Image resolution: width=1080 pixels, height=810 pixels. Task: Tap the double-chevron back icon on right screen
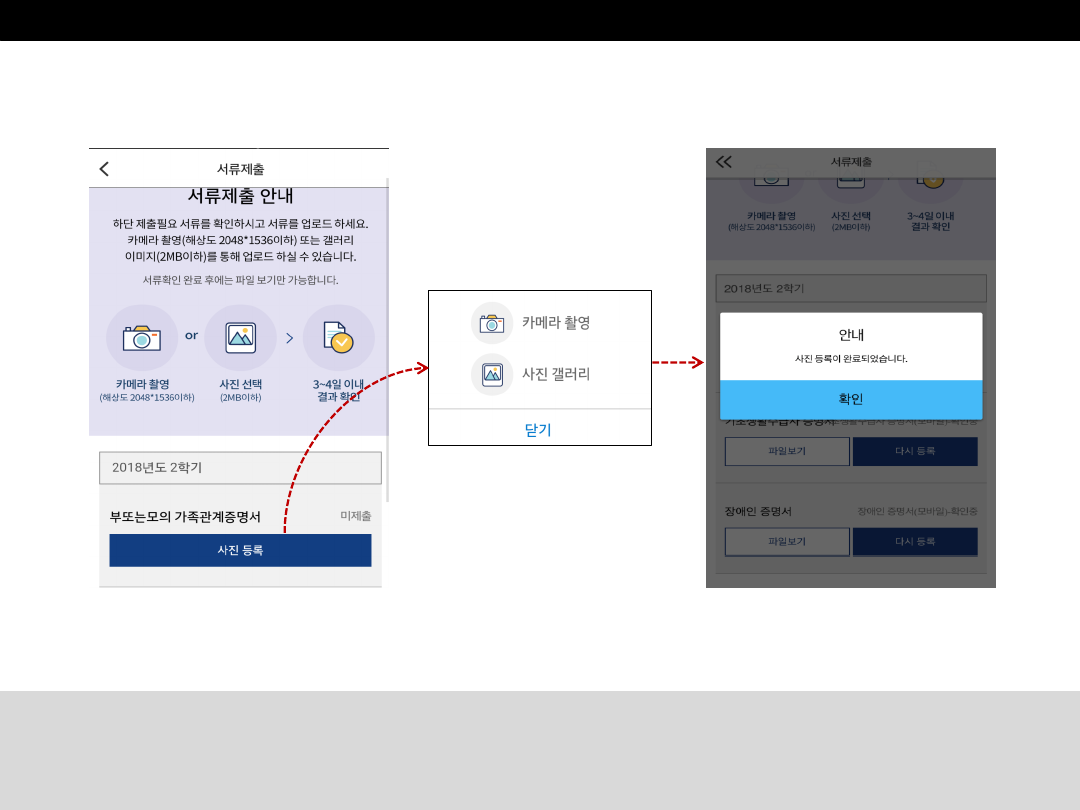tap(724, 162)
